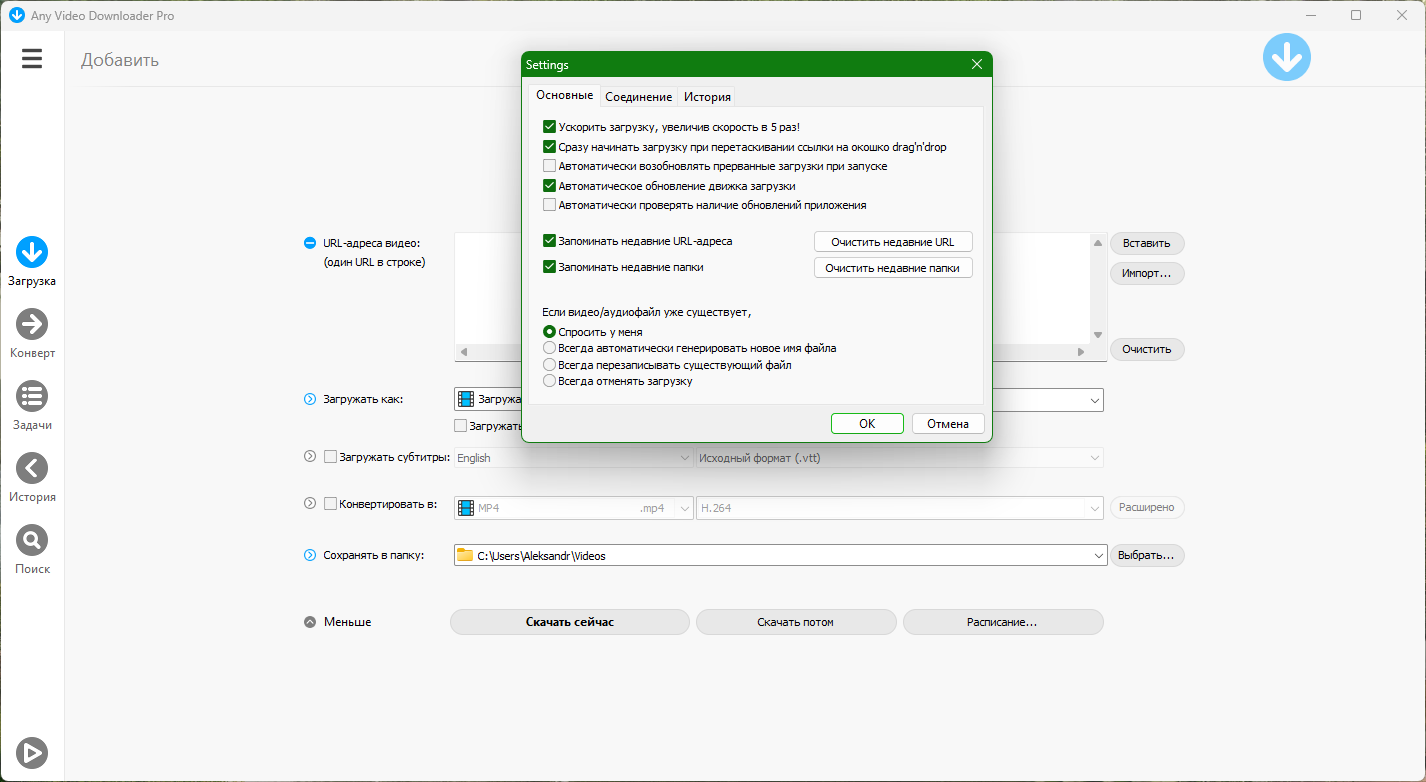
Task: Enable Загружать субтитры checkbox
Action: [x=330, y=457]
